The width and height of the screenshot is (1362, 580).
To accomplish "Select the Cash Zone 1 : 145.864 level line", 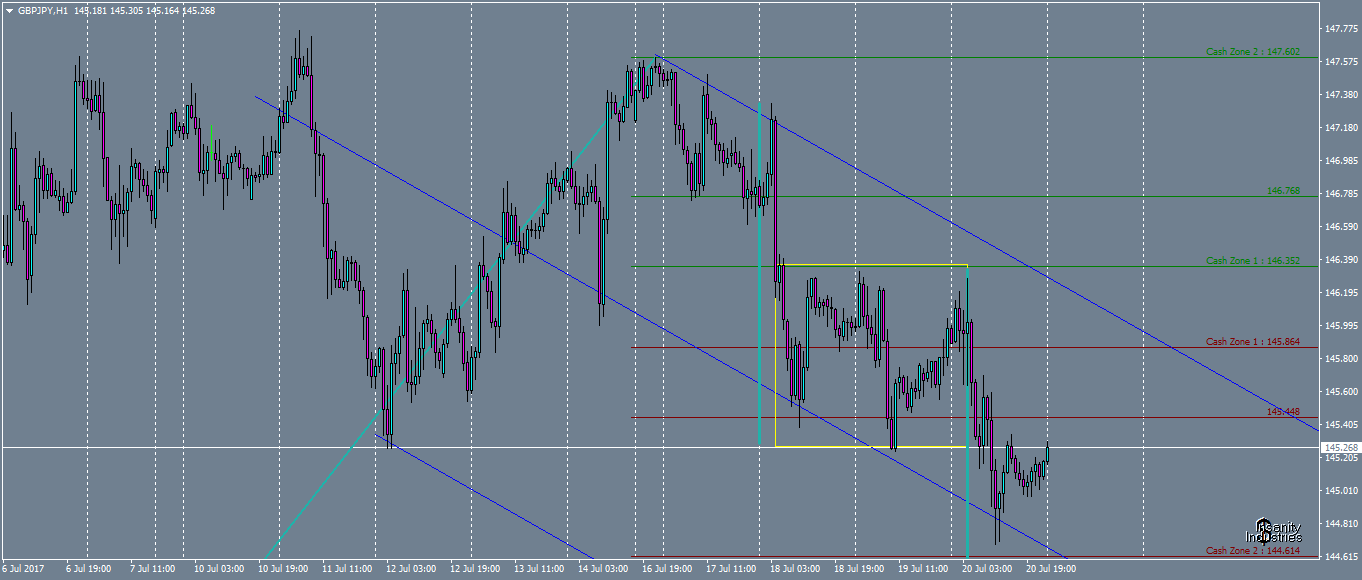I will point(1100,347).
